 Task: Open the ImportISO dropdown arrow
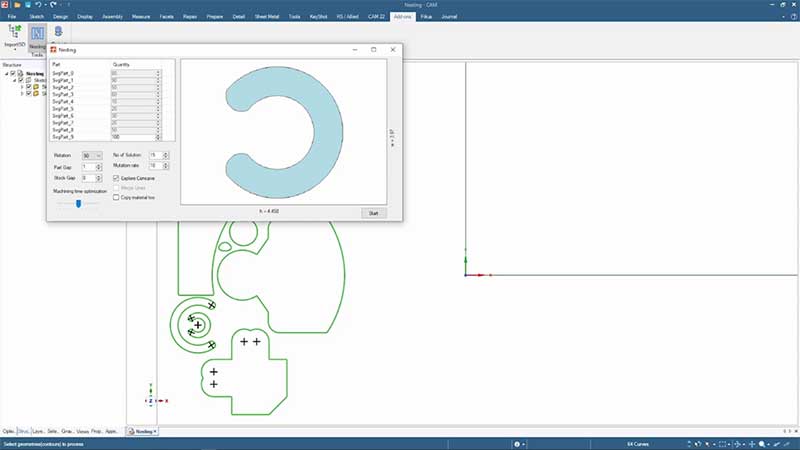coord(14,49)
